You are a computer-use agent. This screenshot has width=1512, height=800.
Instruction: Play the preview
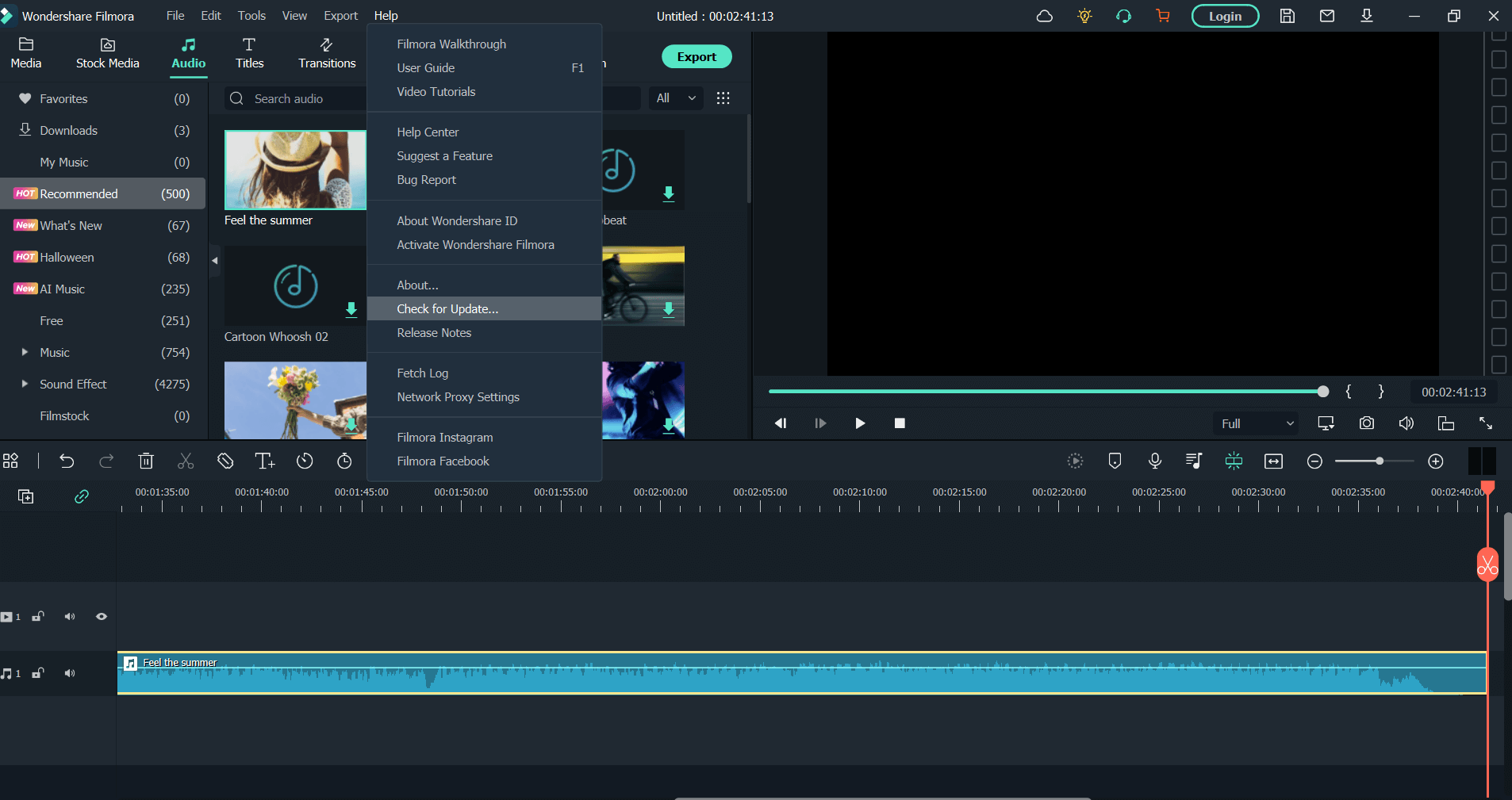(x=860, y=423)
